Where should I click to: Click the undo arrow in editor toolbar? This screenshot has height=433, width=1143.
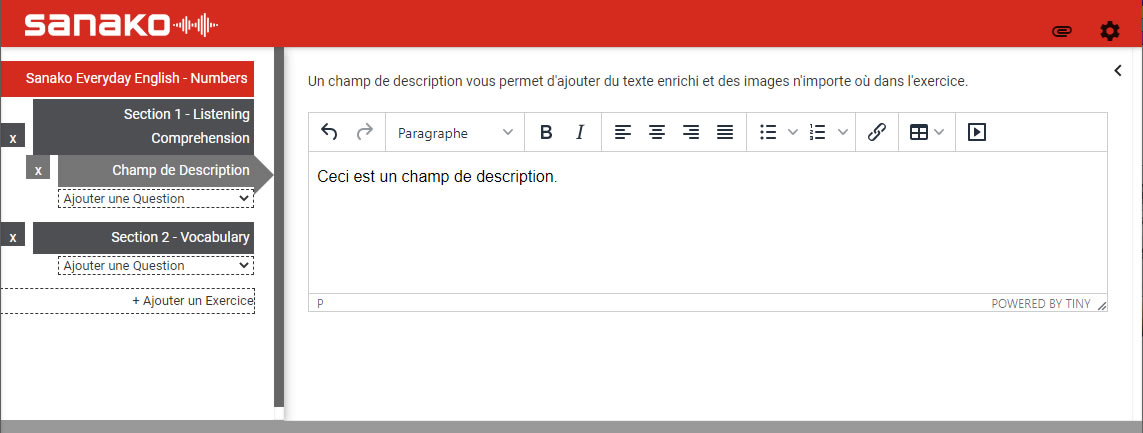tap(329, 132)
